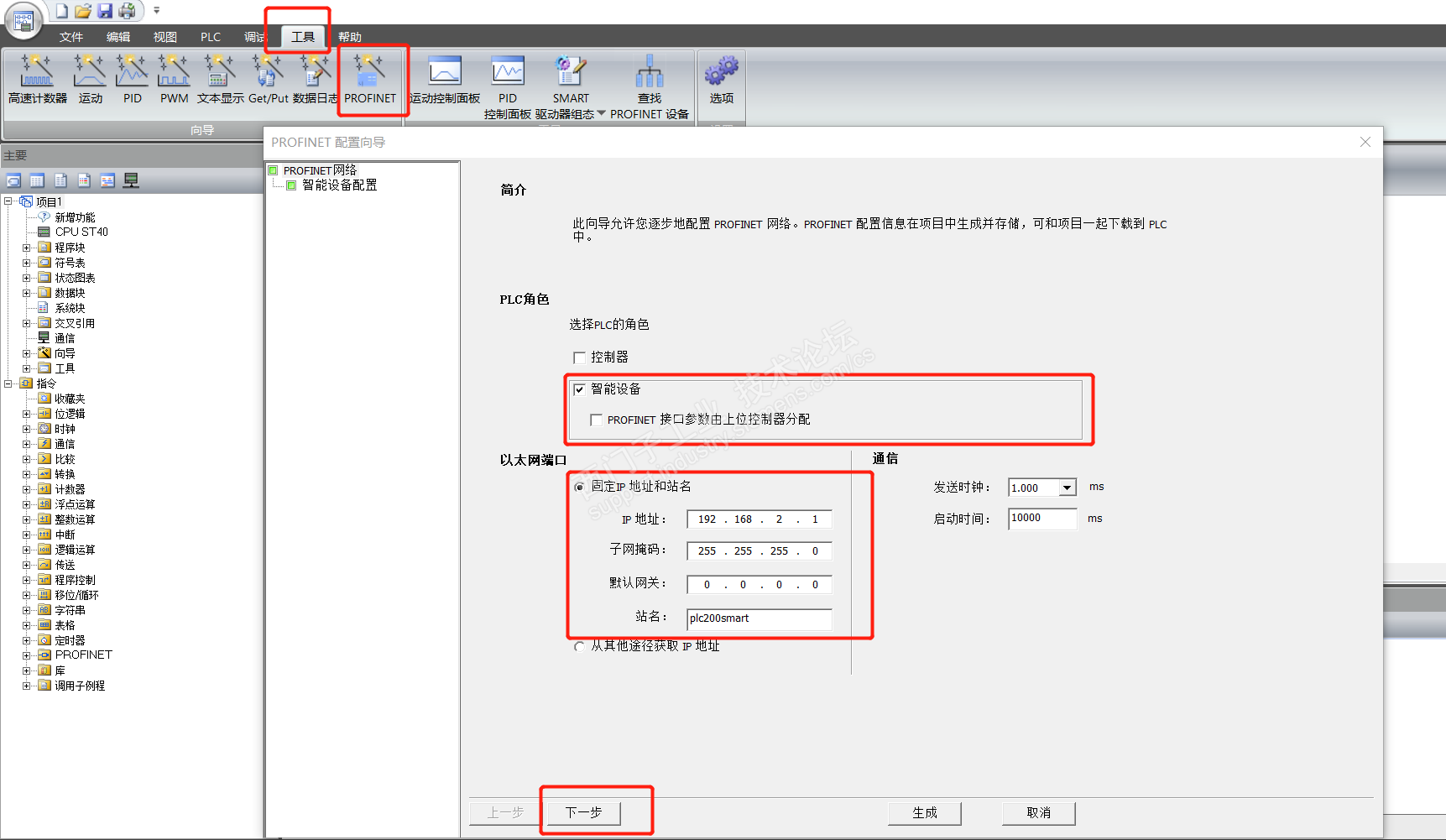Select 新增功能 in the project tree
Screen dimensions: 1446x840
(x=75, y=217)
